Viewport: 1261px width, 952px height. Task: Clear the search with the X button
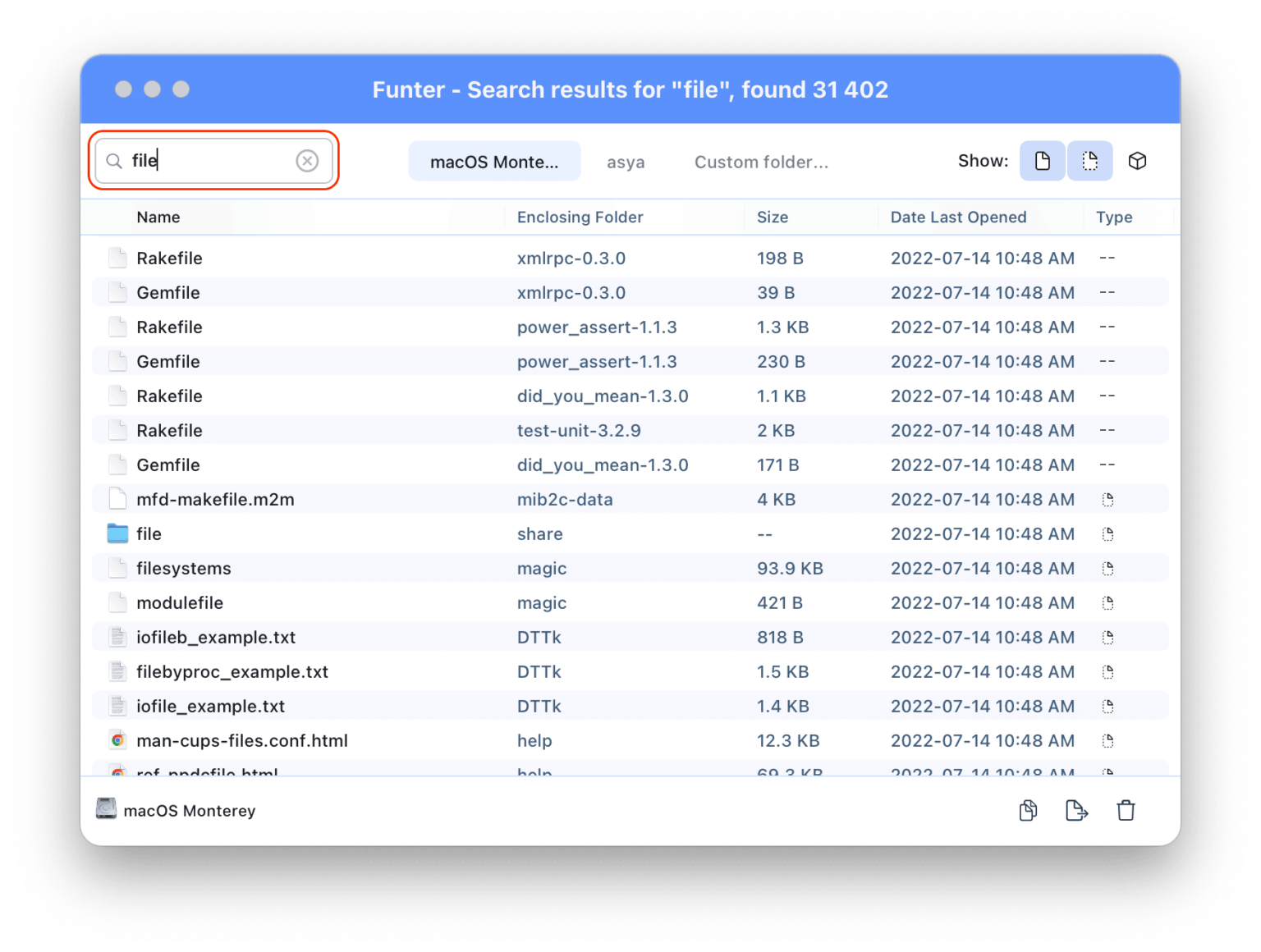point(307,161)
